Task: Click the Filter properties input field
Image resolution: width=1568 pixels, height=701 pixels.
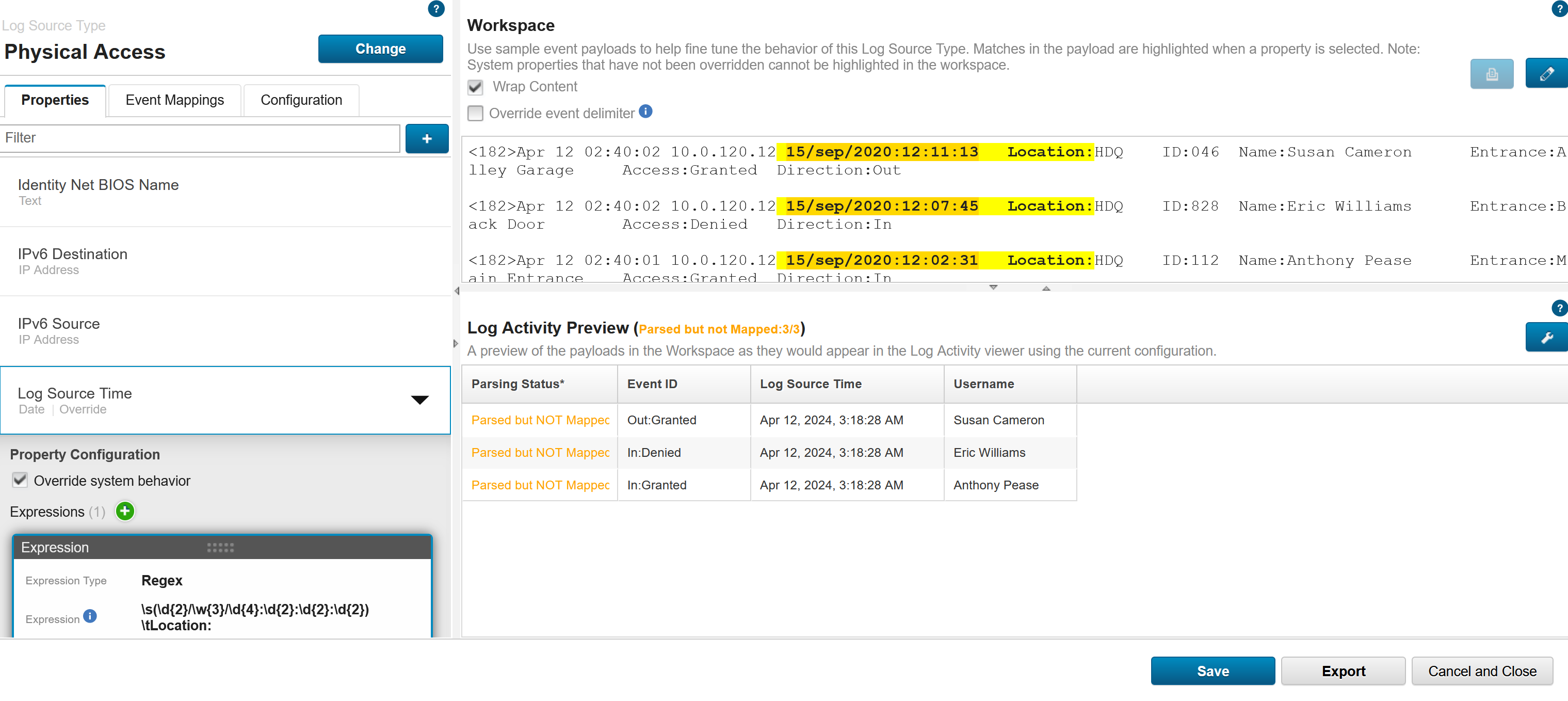Action: pyautogui.click(x=200, y=138)
